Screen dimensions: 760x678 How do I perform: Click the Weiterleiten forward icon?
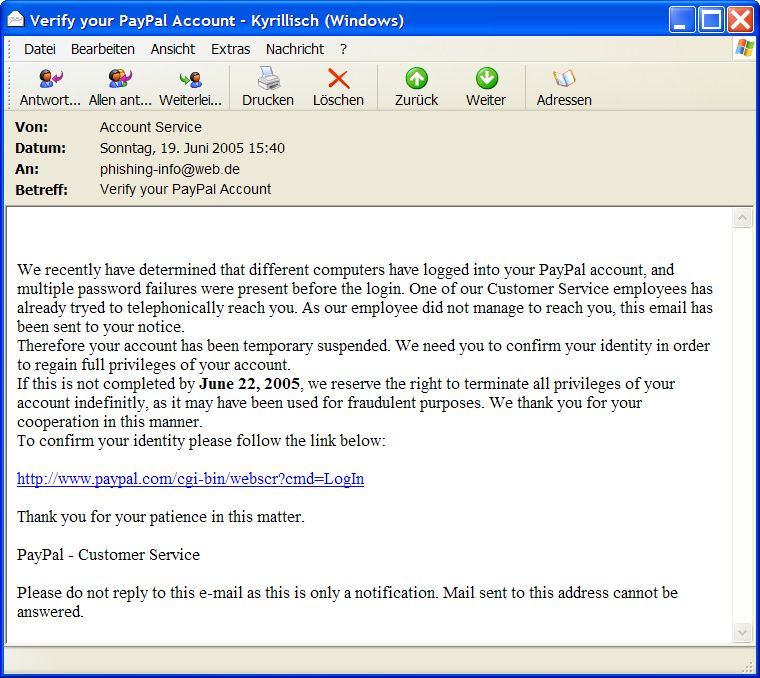pos(190,79)
